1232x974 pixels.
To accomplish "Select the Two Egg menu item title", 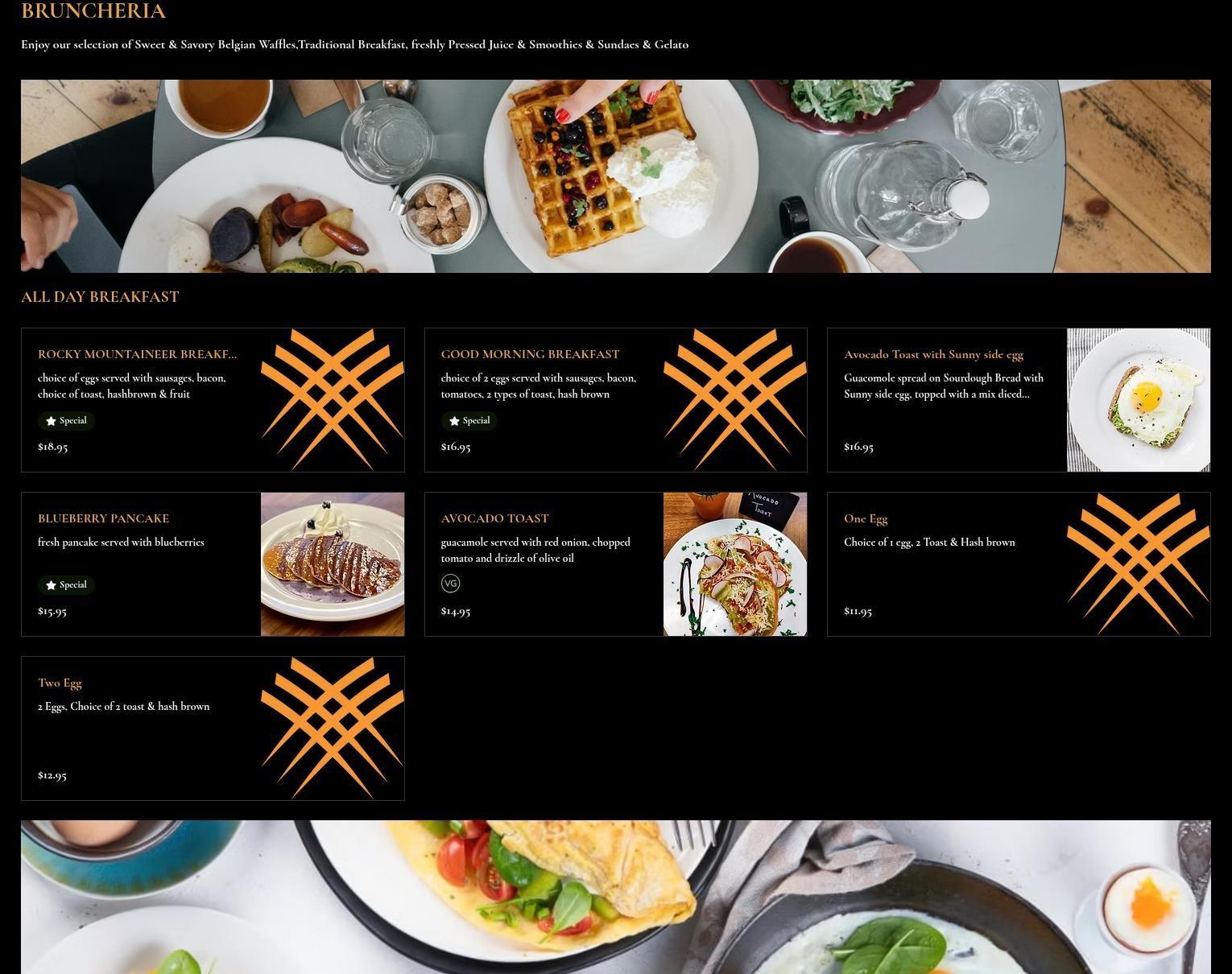I will click(60, 683).
